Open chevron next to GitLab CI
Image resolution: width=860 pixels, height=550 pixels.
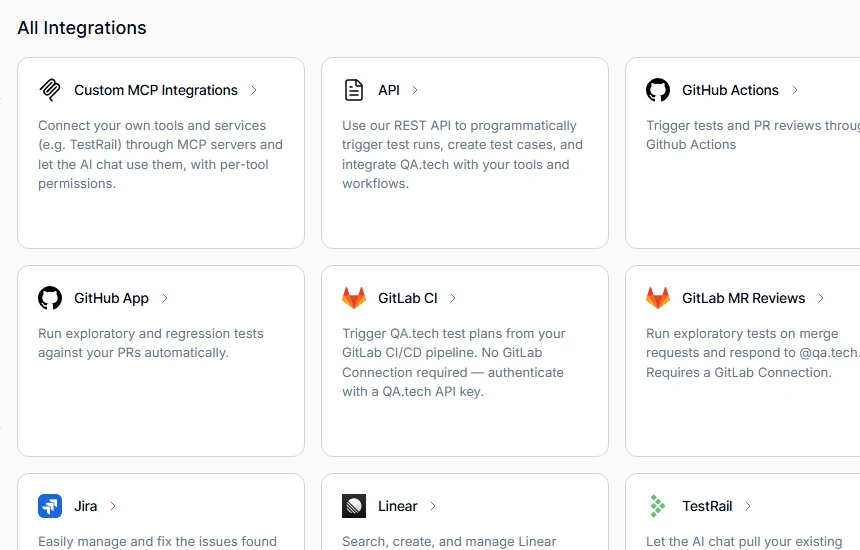click(x=453, y=298)
